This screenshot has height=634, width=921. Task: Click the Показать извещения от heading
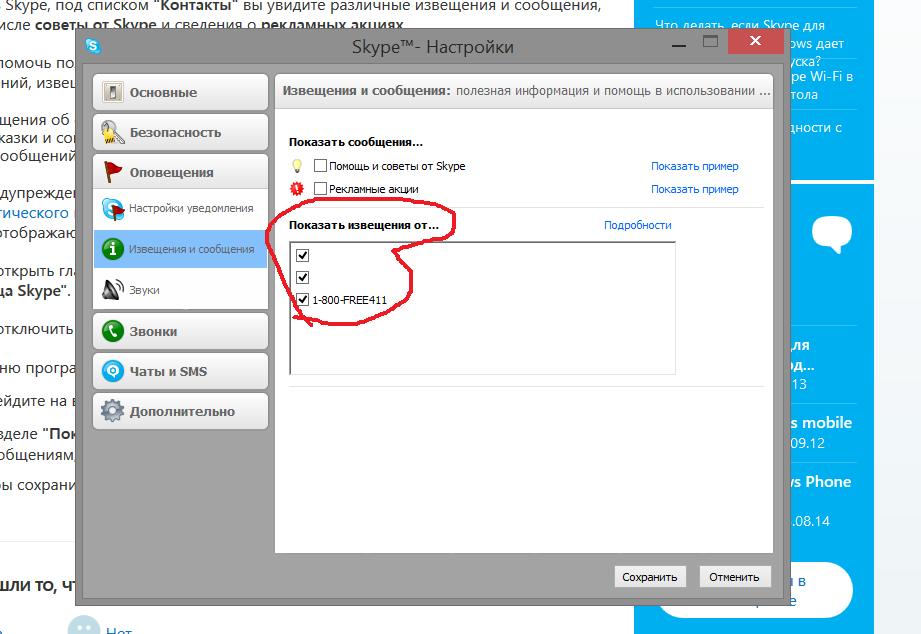click(364, 225)
